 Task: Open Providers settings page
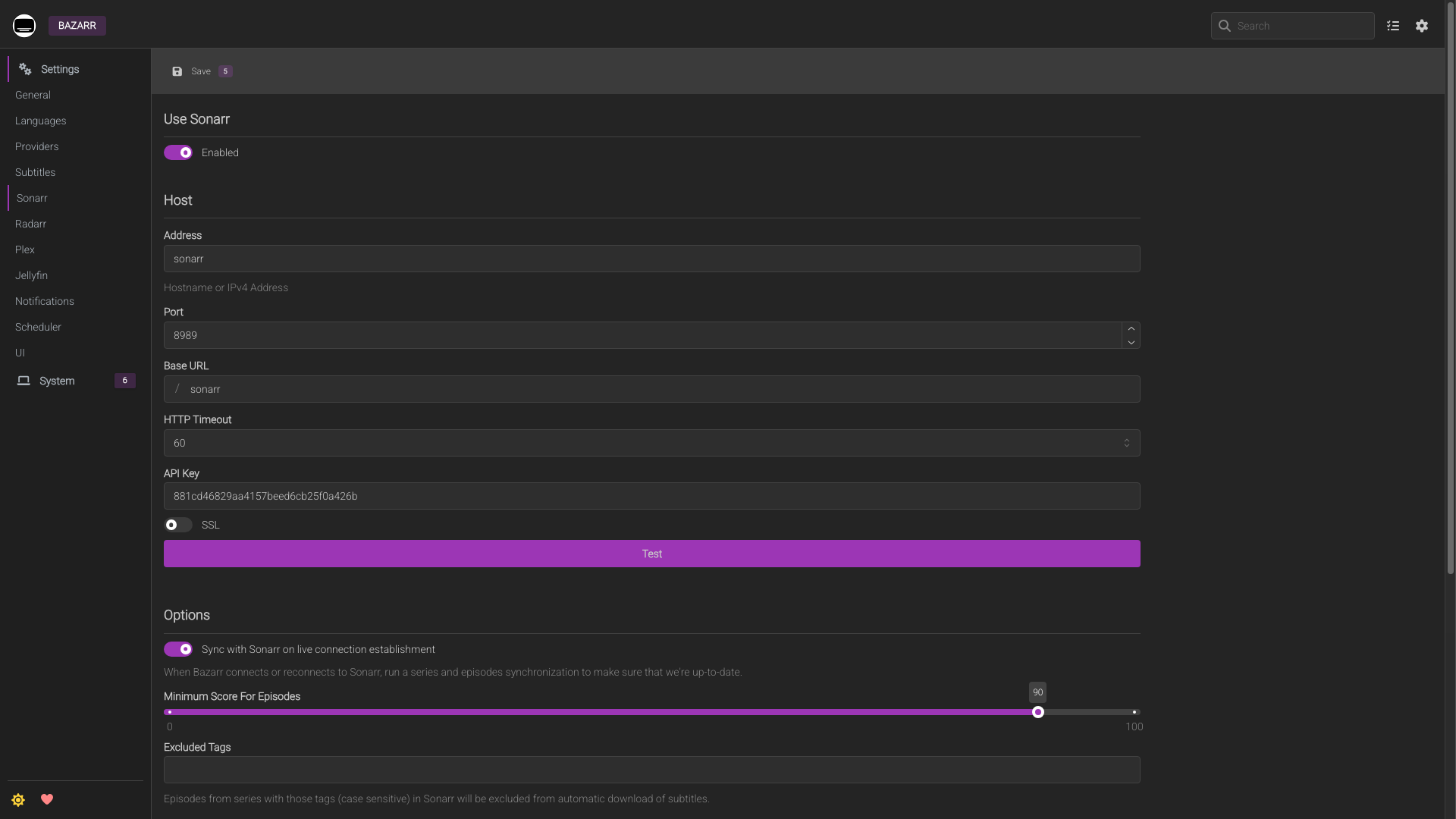click(36, 146)
